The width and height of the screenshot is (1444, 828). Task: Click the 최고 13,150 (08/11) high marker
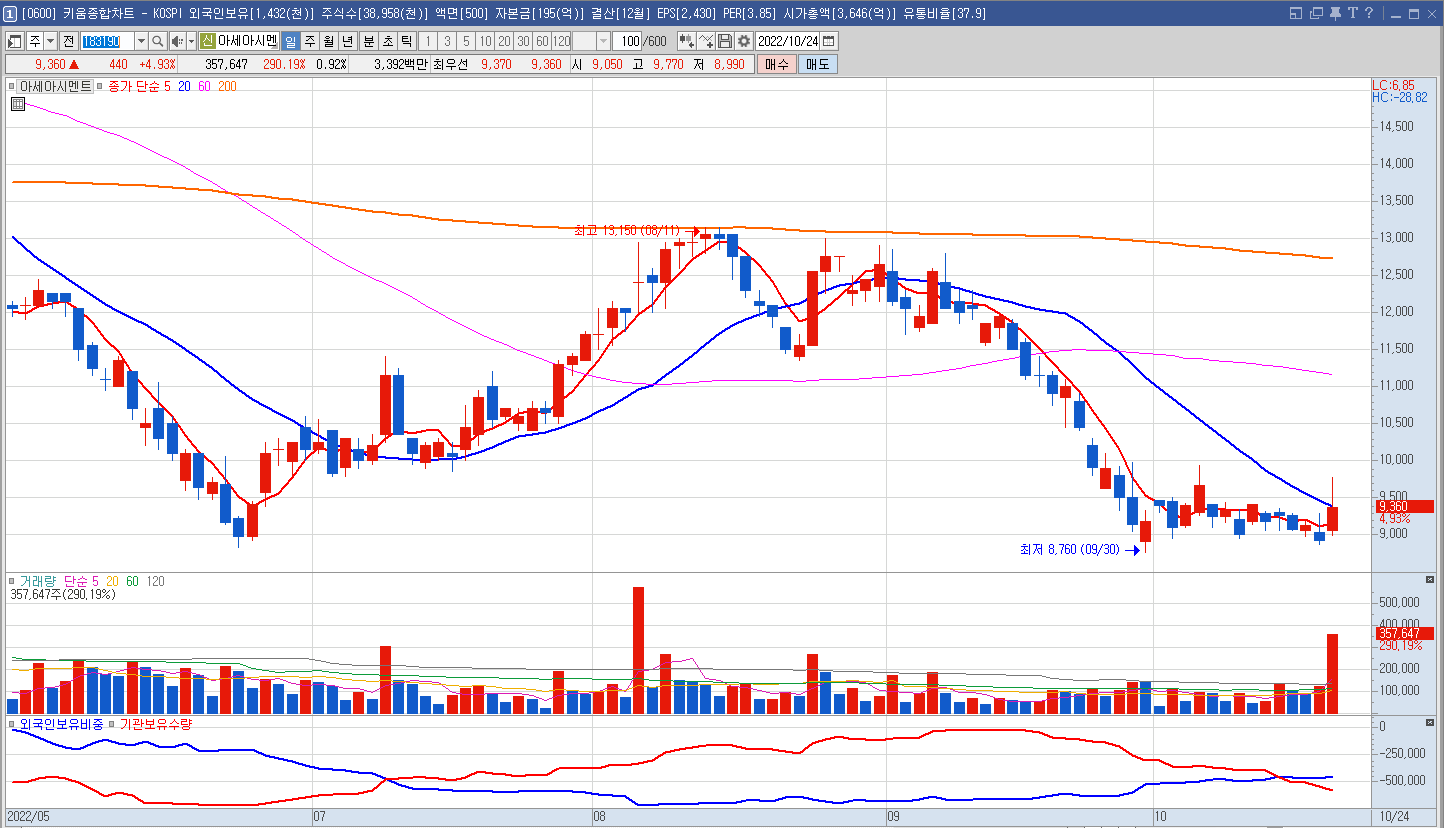(628, 231)
